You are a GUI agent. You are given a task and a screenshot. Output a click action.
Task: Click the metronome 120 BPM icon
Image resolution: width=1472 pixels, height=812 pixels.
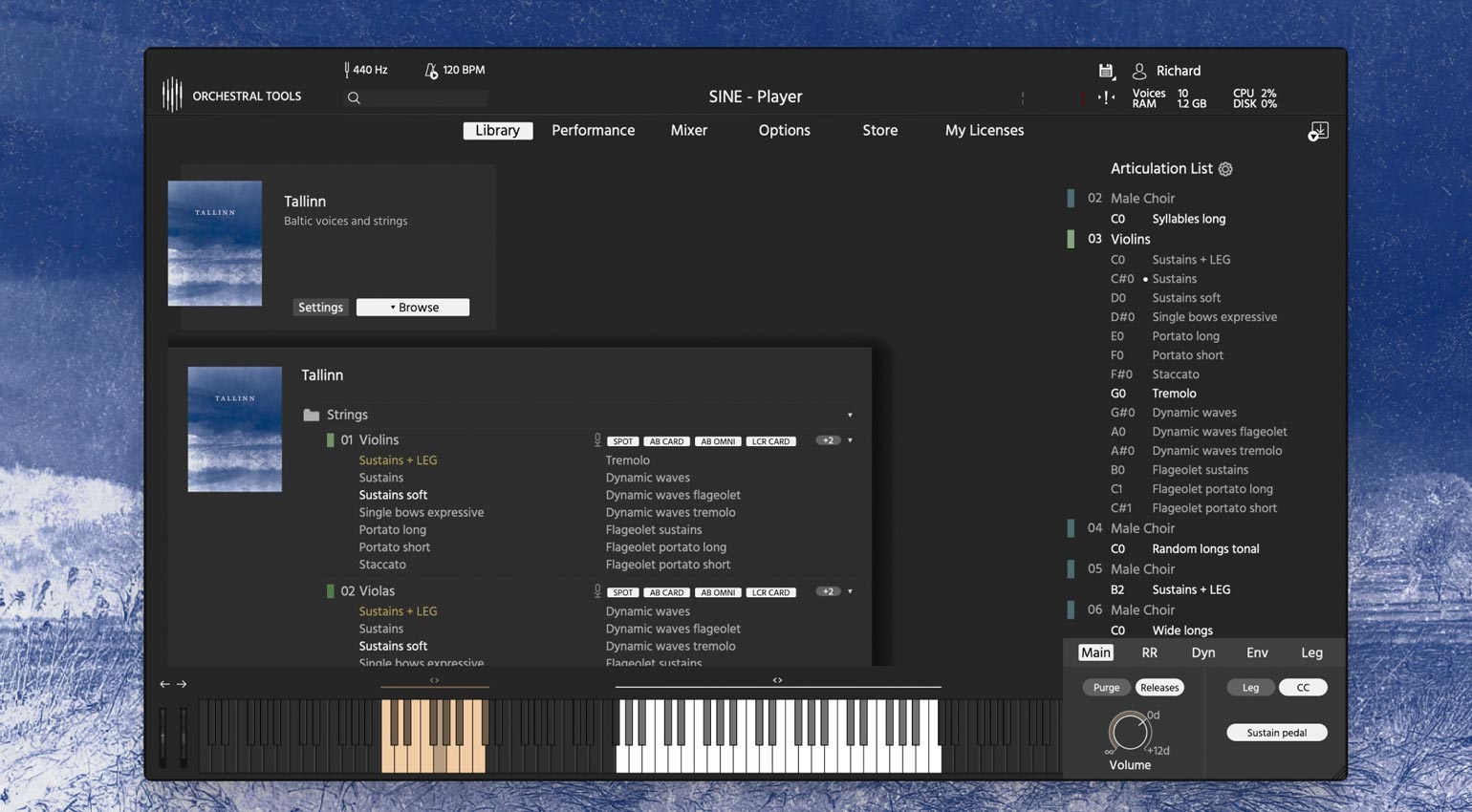pos(431,70)
